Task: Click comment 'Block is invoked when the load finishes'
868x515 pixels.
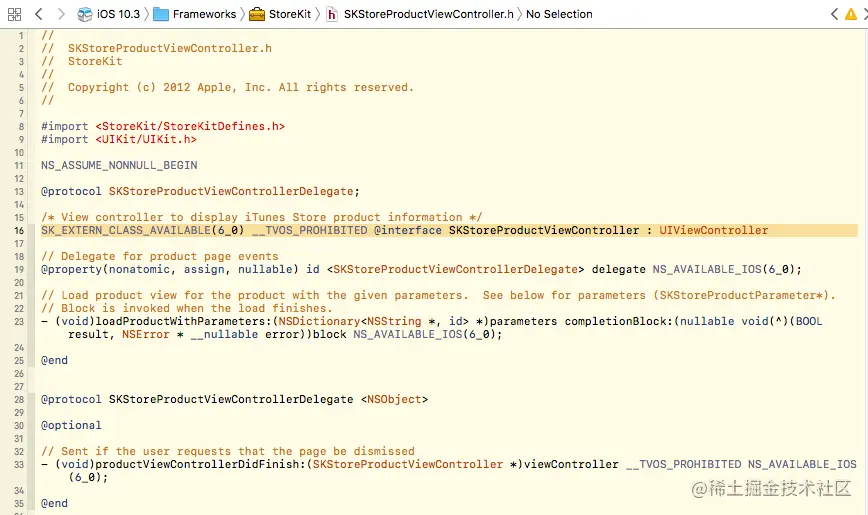Action: tap(187, 308)
